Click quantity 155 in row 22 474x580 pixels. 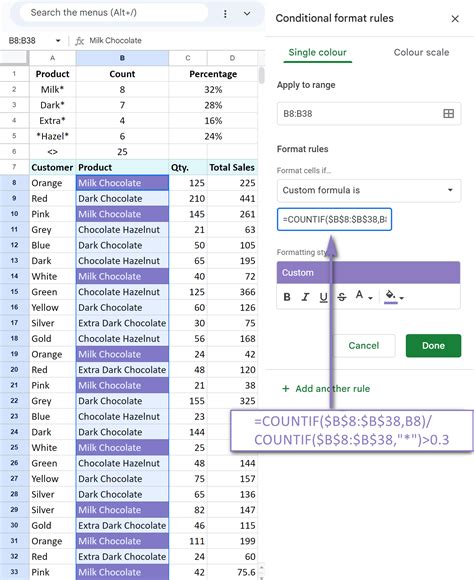[x=188, y=401]
